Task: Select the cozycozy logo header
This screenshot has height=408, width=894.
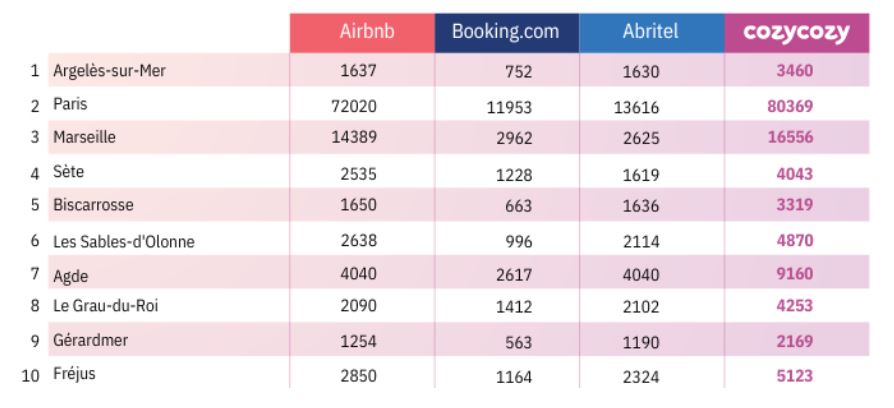Action: [797, 32]
